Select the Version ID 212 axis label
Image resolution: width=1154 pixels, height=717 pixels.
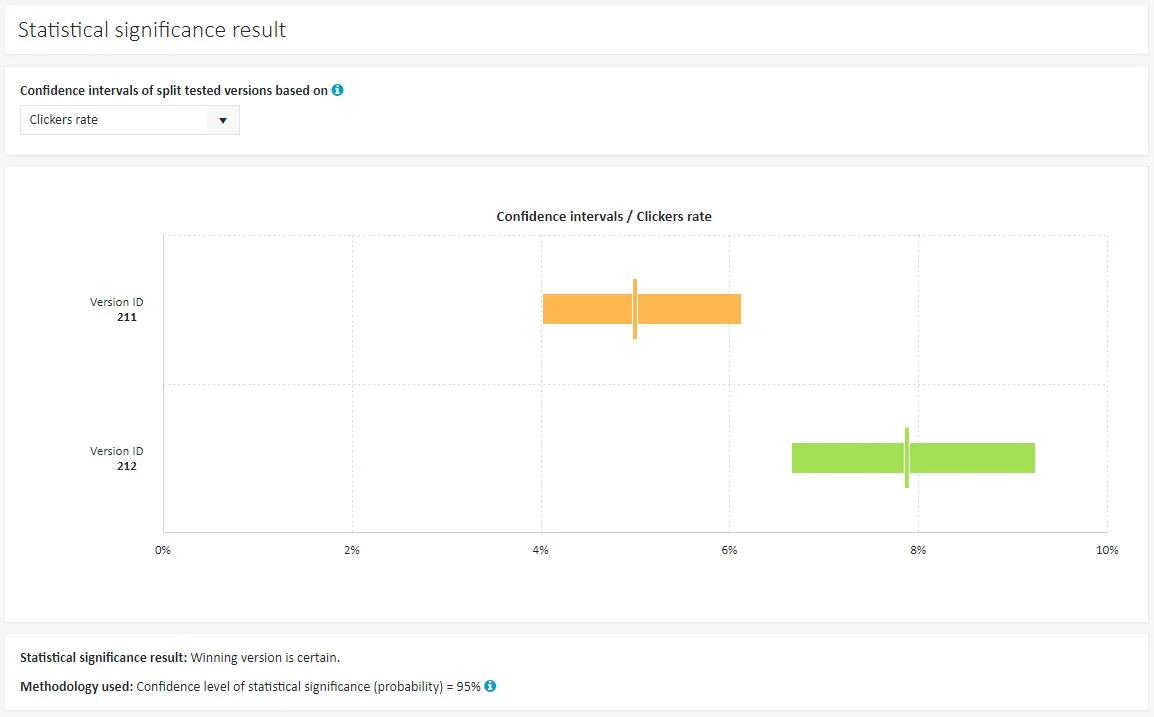[x=117, y=458]
